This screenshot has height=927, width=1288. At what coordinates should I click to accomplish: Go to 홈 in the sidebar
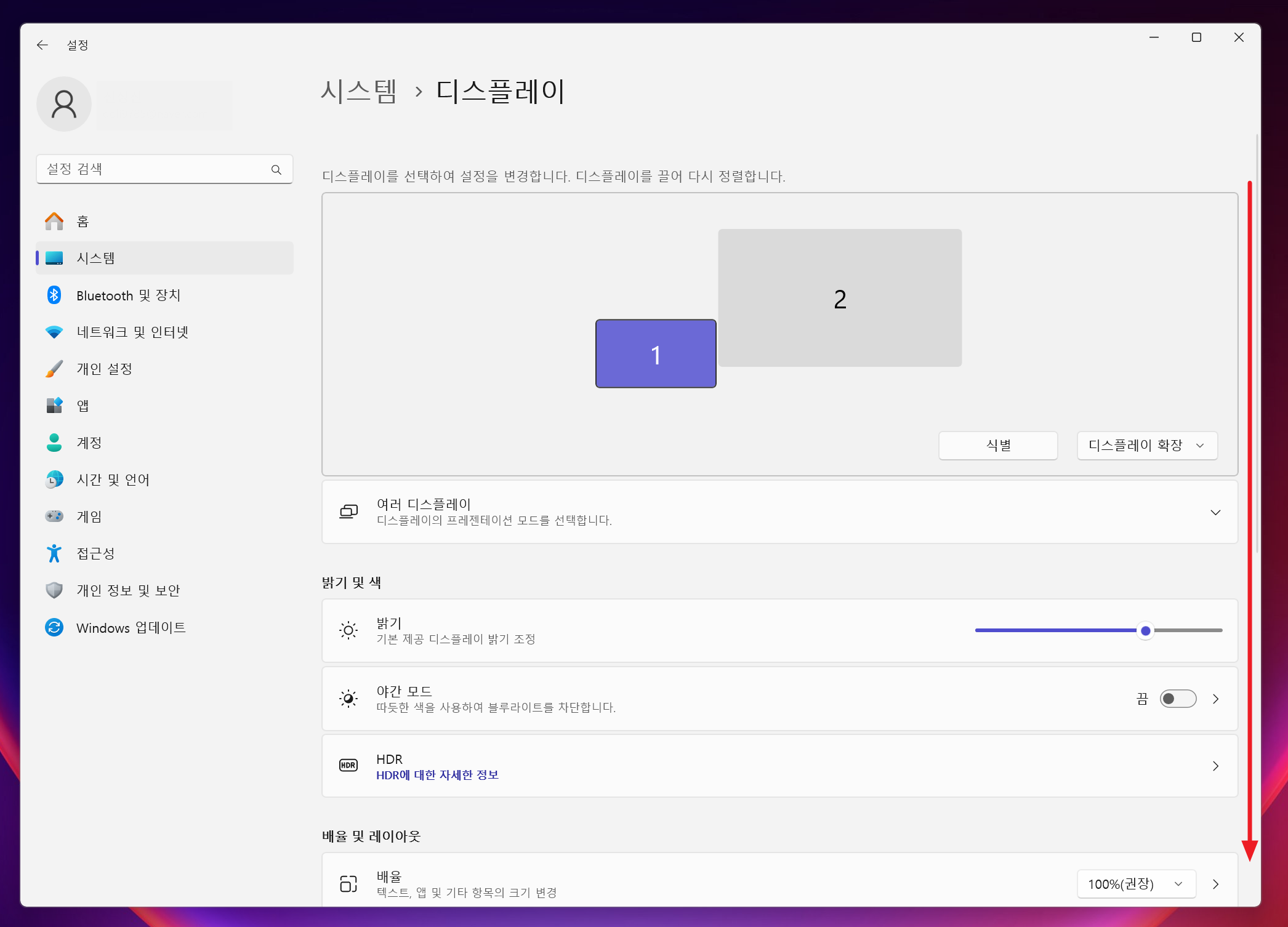(83, 222)
